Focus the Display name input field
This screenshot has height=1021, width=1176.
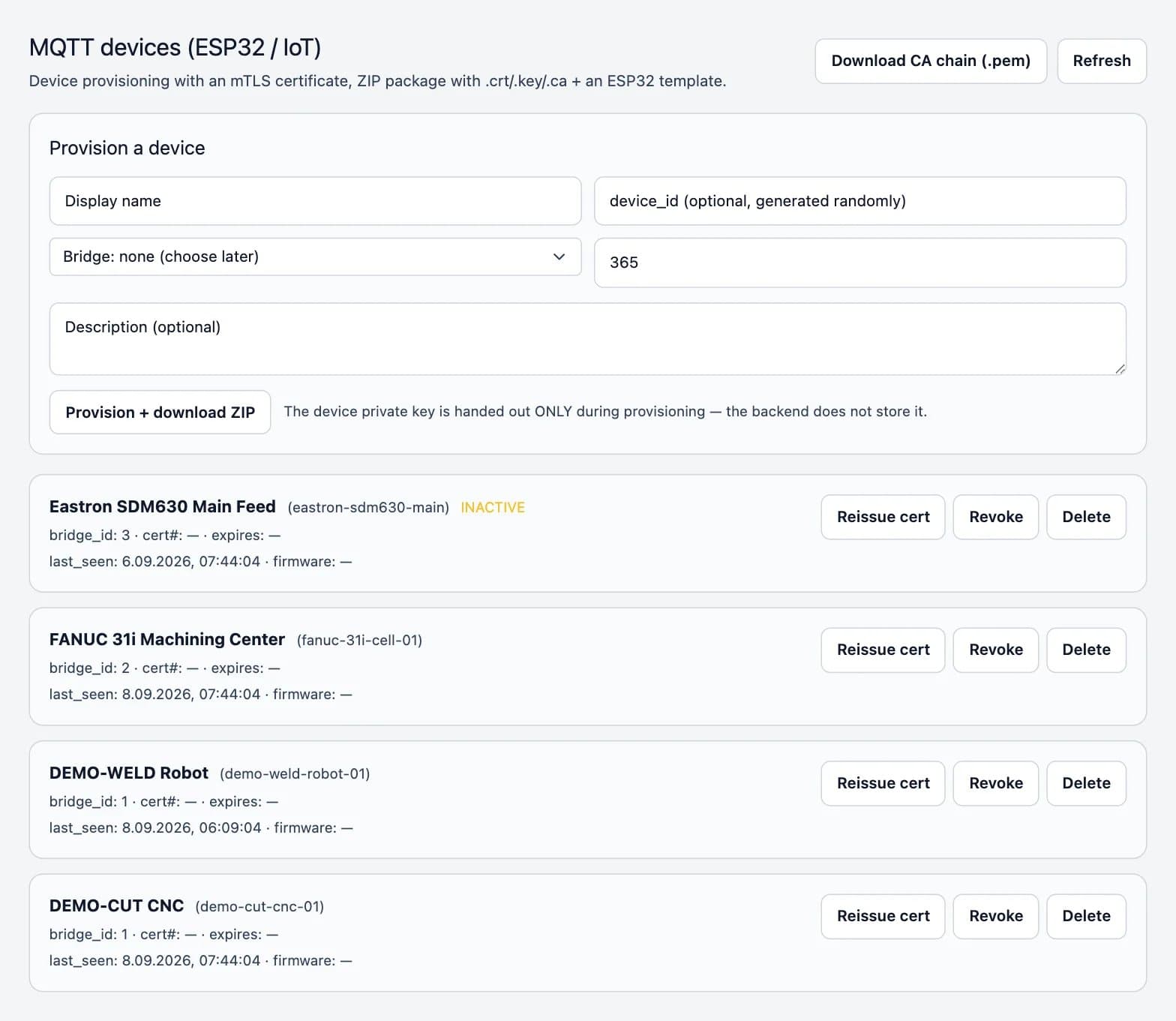coord(315,201)
